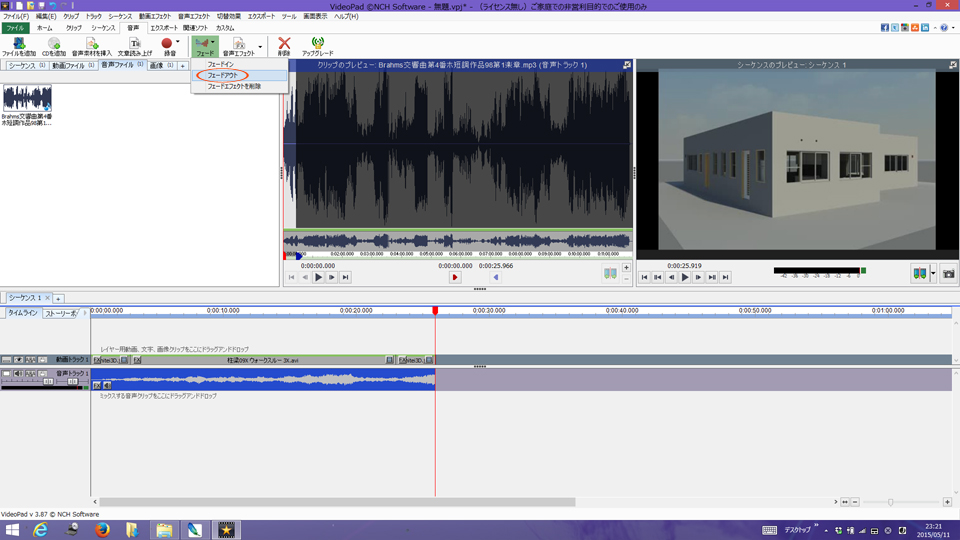This screenshot has height=540, width=960.
Task: Set the blue end-point marker in clip preview
Action: pos(496,277)
